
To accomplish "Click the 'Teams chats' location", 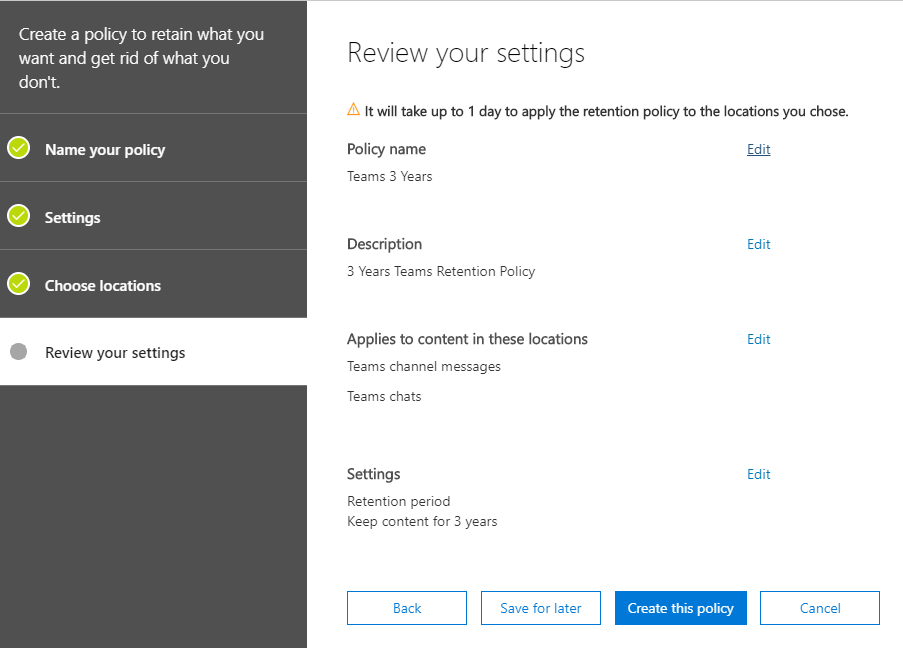I will [384, 396].
